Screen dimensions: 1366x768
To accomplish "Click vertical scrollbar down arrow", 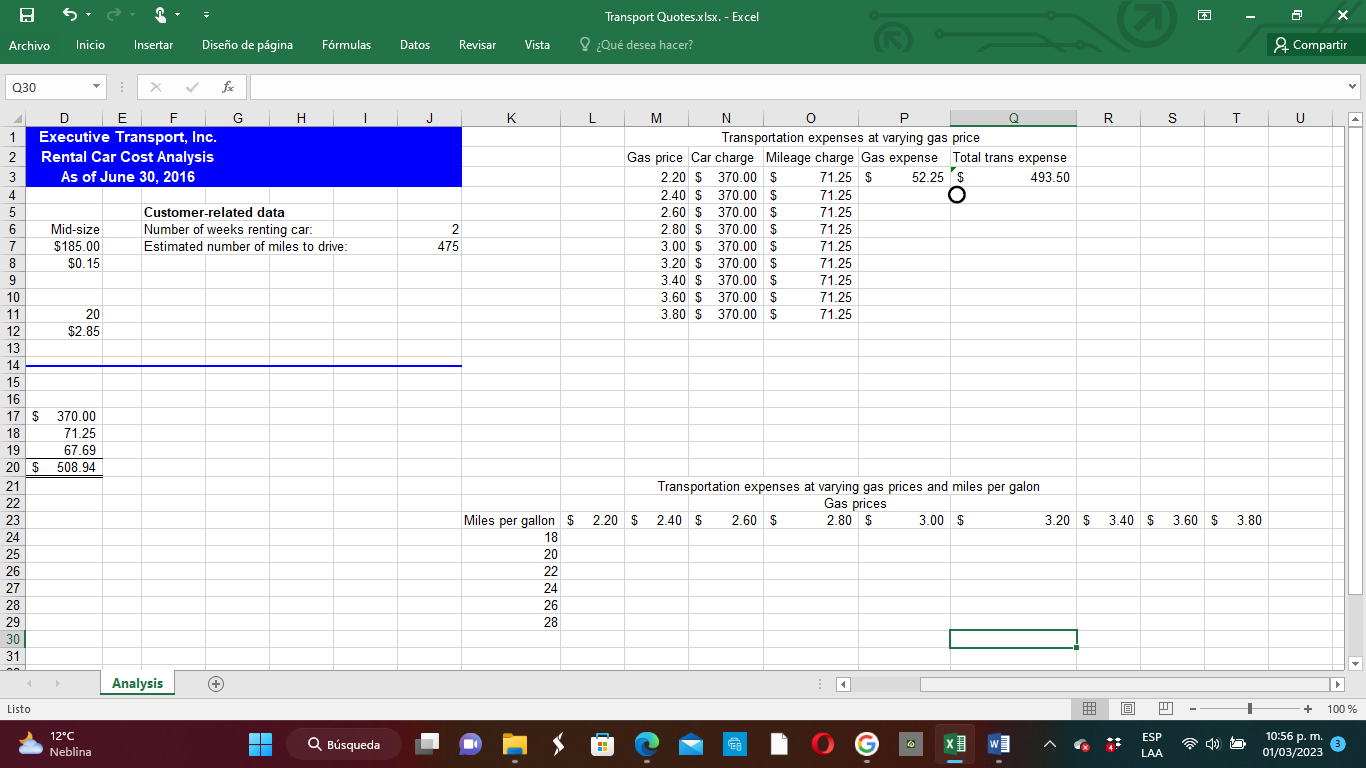I will [1354, 663].
